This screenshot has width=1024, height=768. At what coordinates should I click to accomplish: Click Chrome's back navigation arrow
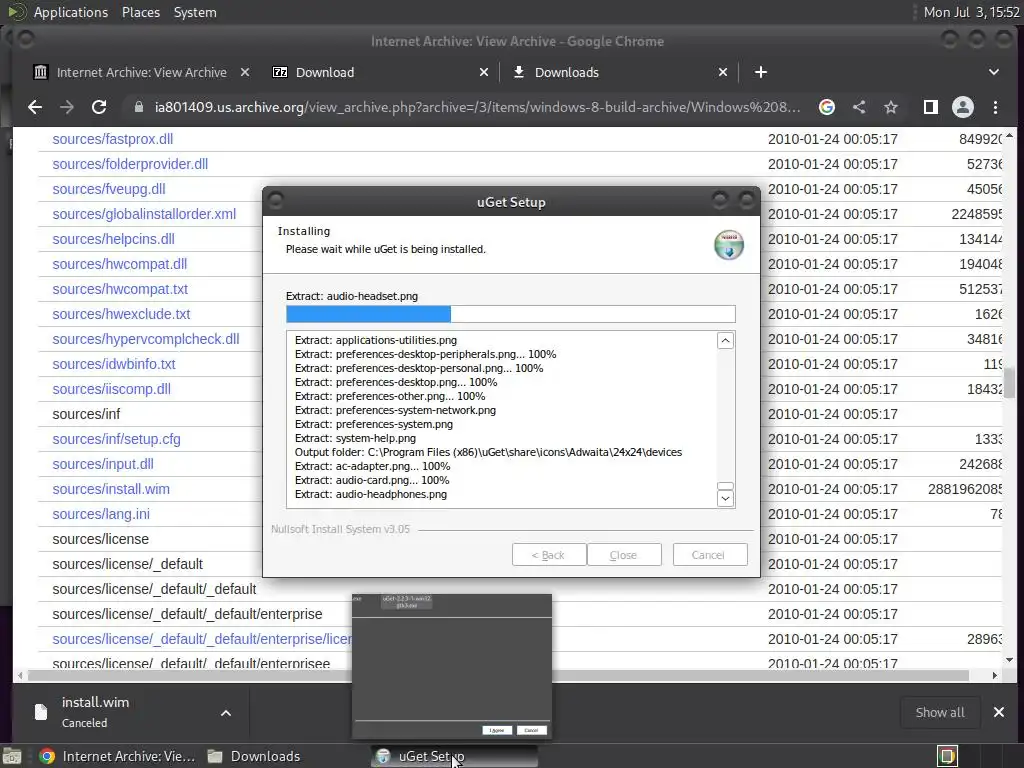(35, 107)
